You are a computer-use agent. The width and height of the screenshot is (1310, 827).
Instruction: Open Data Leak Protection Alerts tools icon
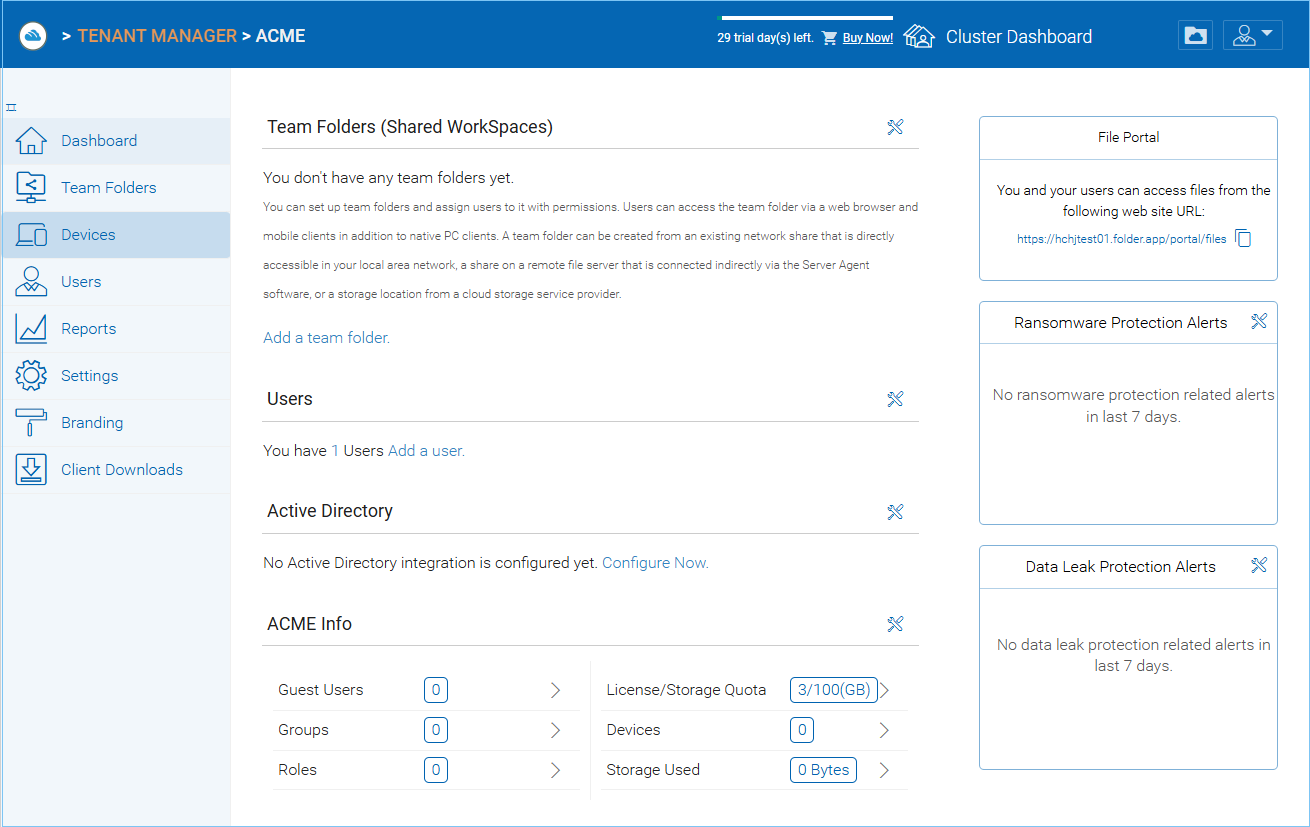tap(1259, 565)
